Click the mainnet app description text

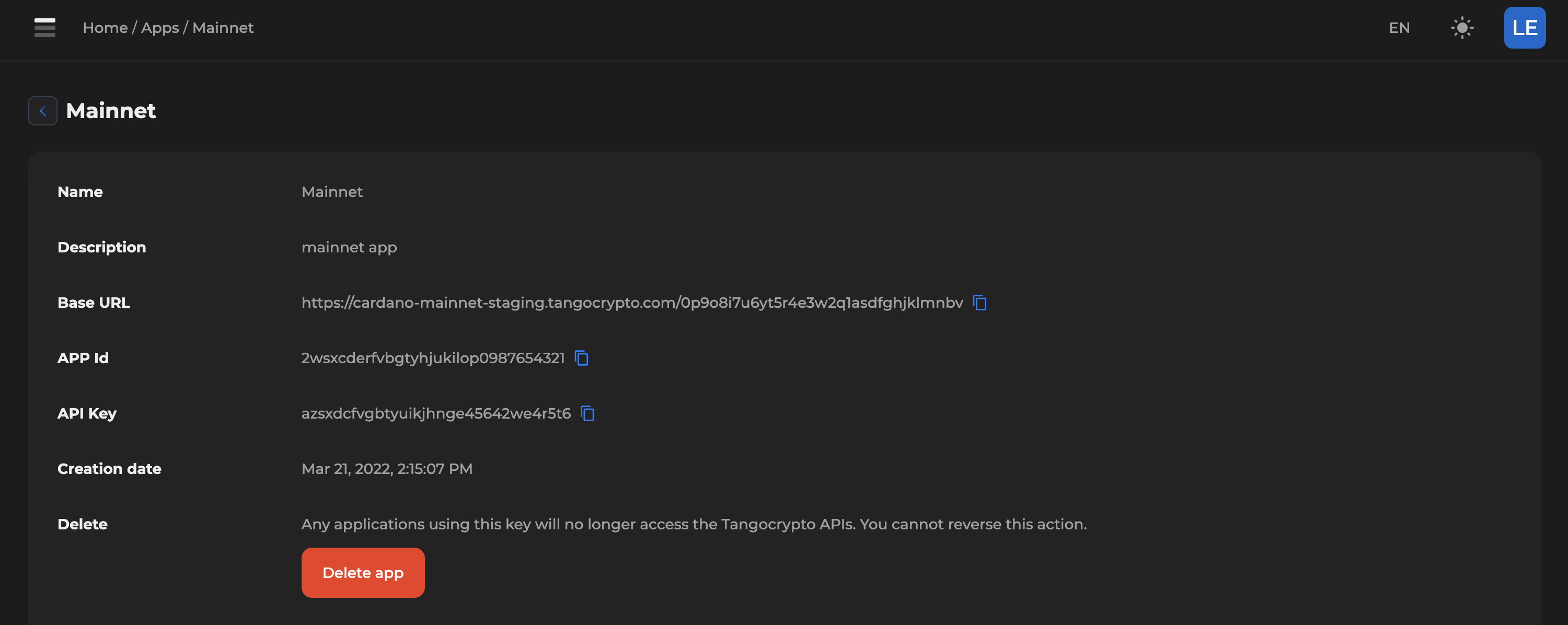tap(349, 247)
